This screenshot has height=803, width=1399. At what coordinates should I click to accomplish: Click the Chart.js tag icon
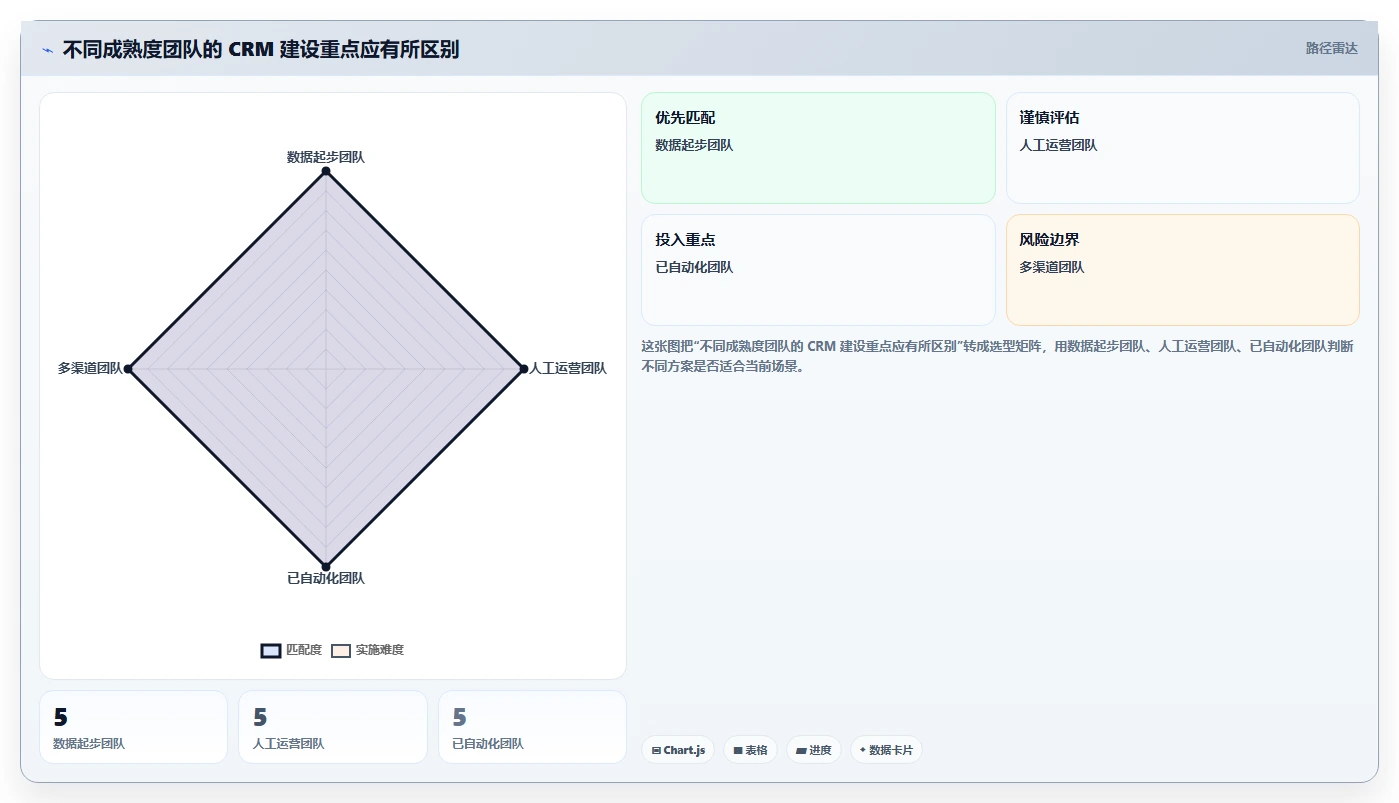[x=656, y=750]
